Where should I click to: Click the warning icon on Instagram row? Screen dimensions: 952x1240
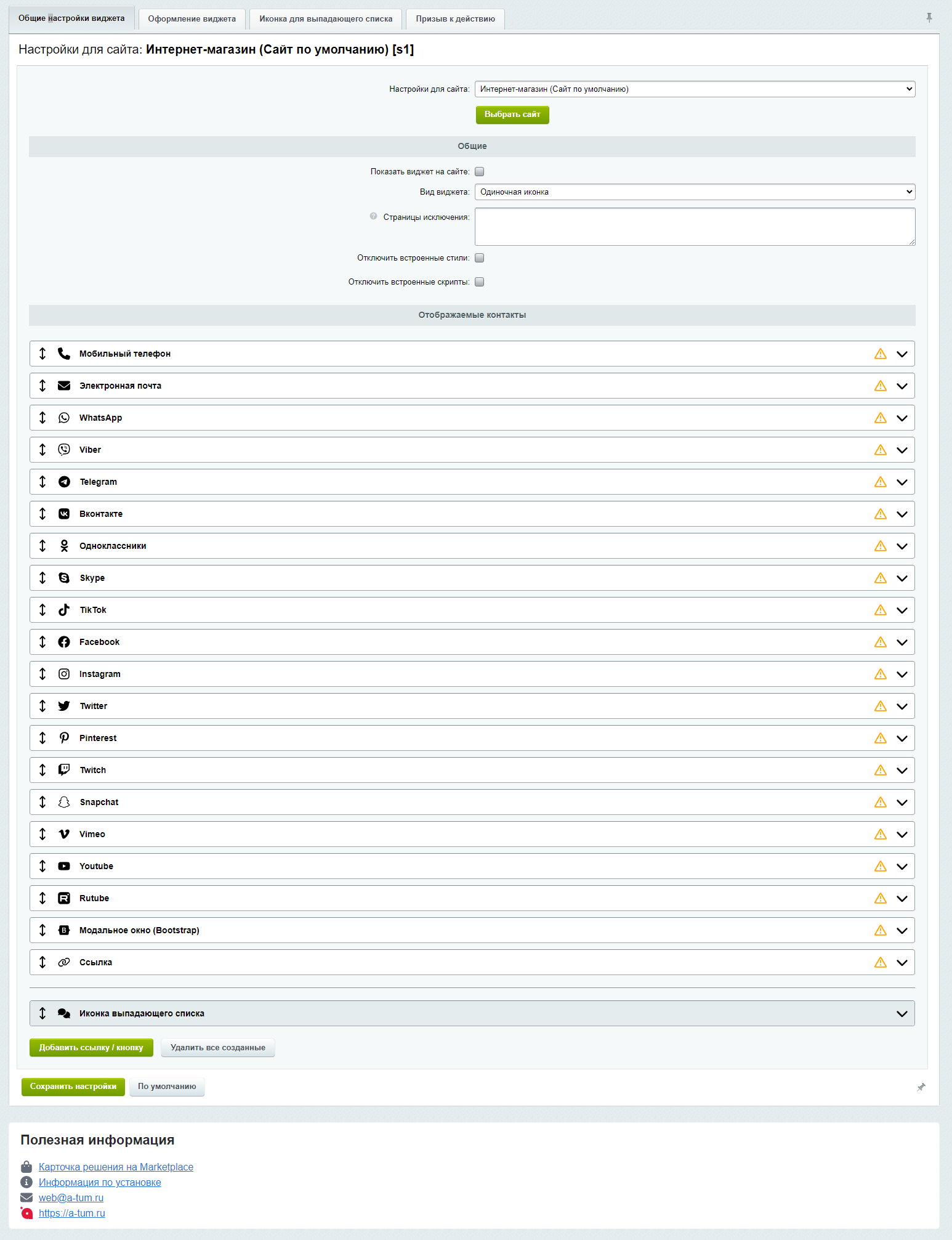pos(881,675)
